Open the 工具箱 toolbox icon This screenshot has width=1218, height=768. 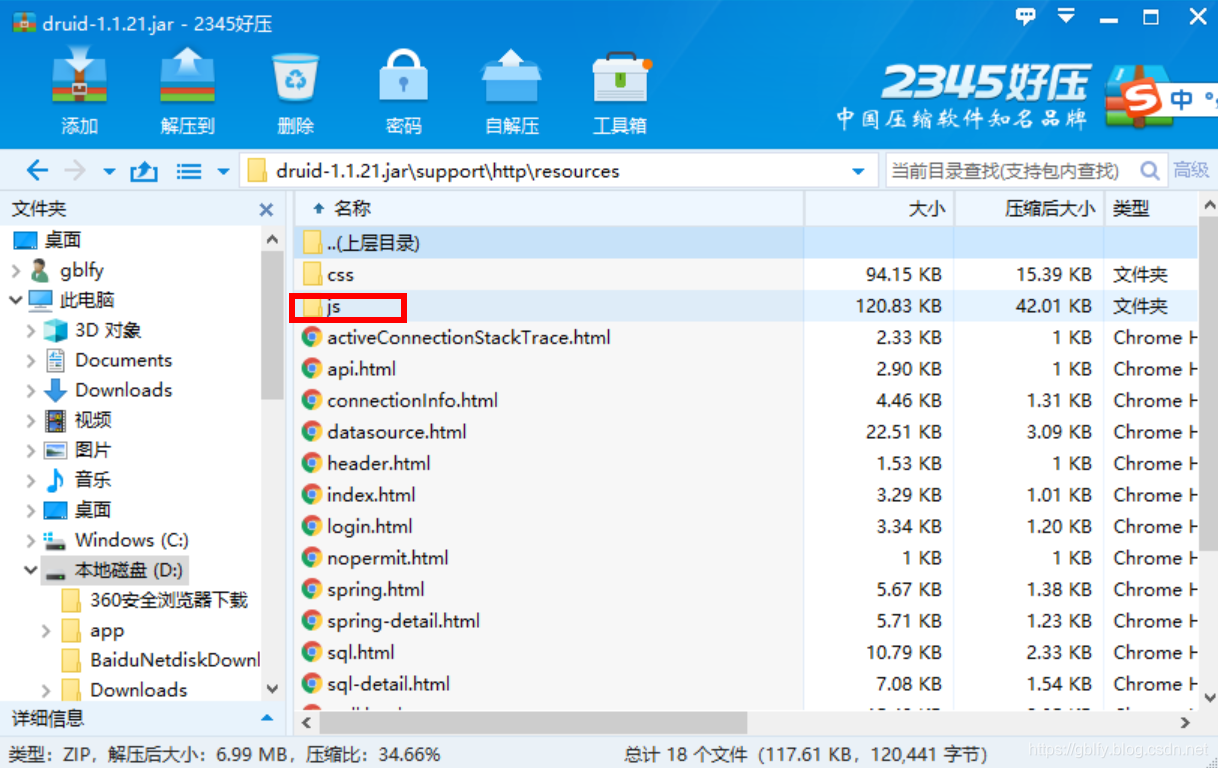(620, 77)
